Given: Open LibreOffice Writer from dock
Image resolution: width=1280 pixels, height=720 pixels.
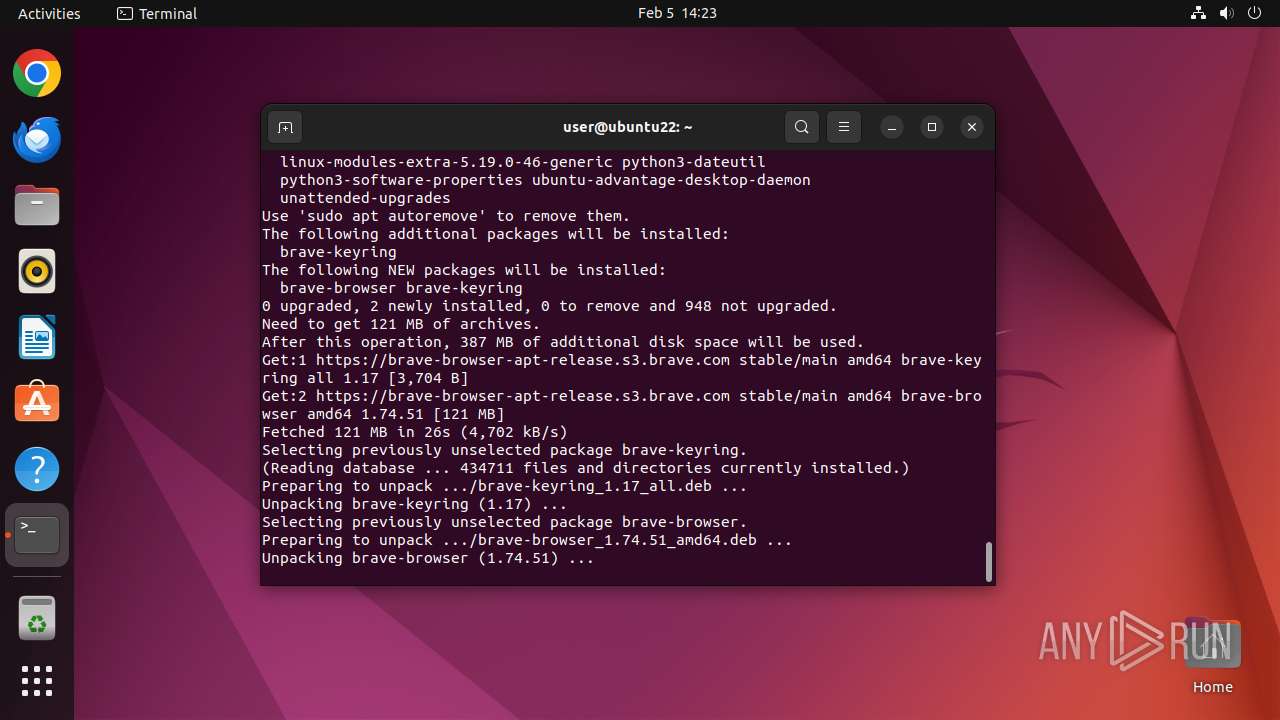Looking at the screenshot, I should 37,337.
